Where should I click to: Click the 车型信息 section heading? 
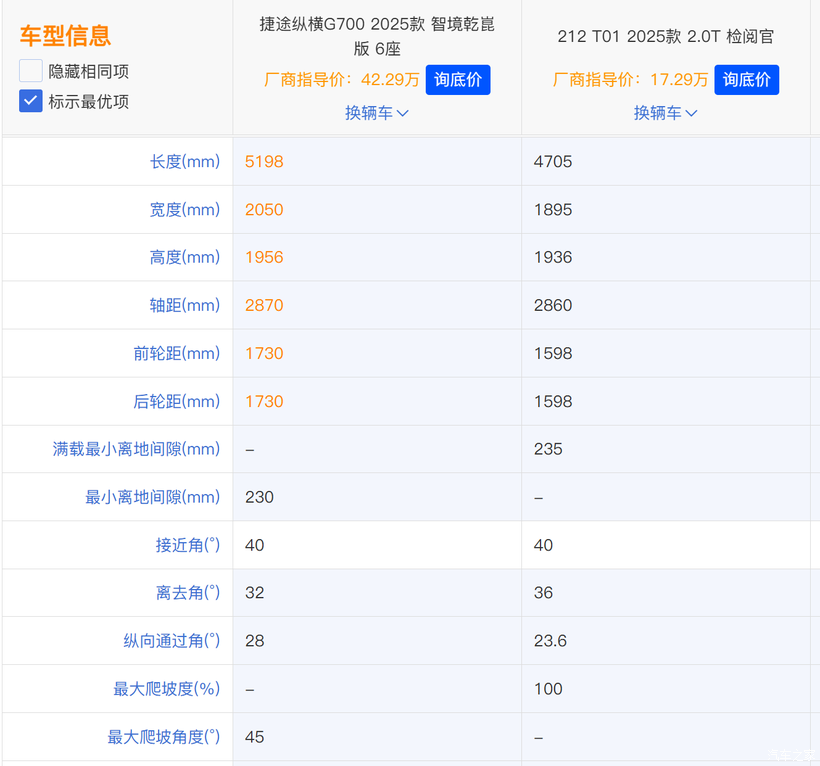click(65, 36)
